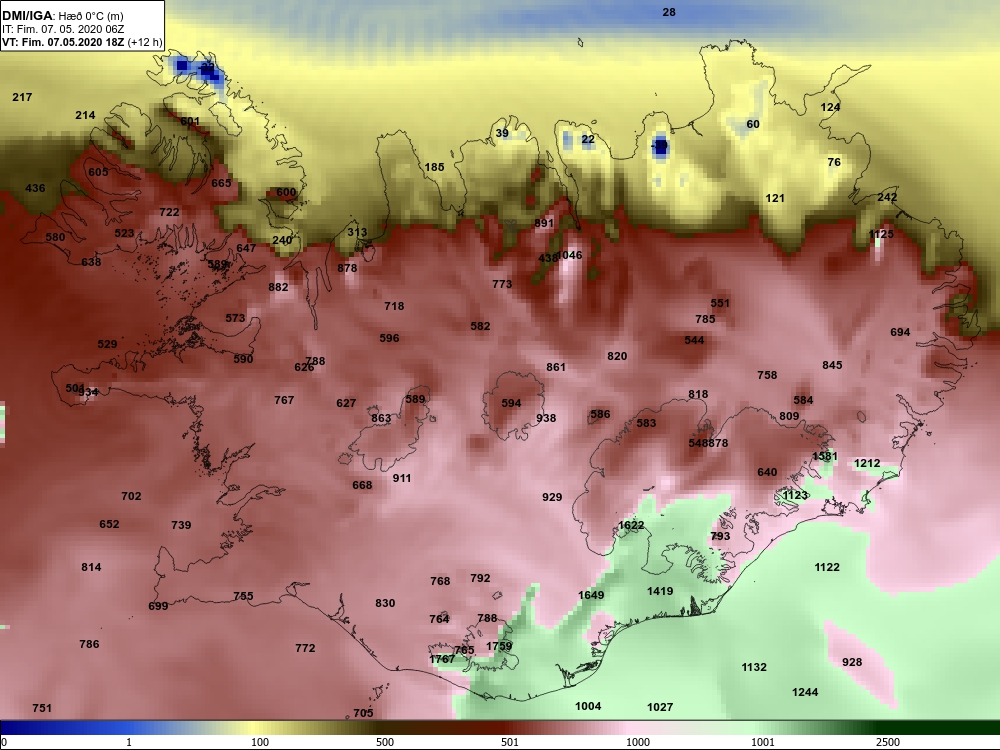
Task: Click legend label '500'
Action: coord(385,742)
